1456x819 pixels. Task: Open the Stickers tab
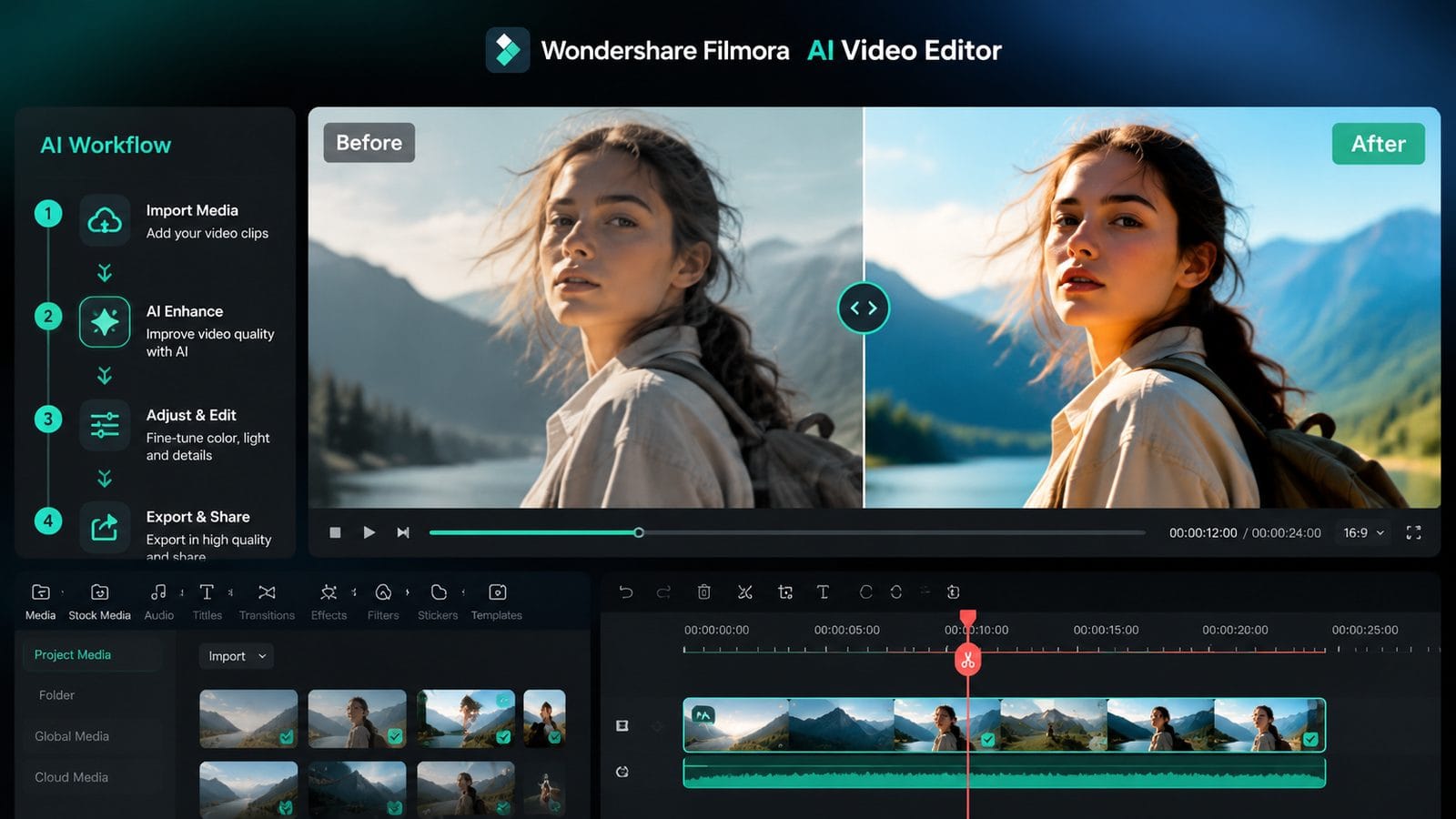coord(438,602)
